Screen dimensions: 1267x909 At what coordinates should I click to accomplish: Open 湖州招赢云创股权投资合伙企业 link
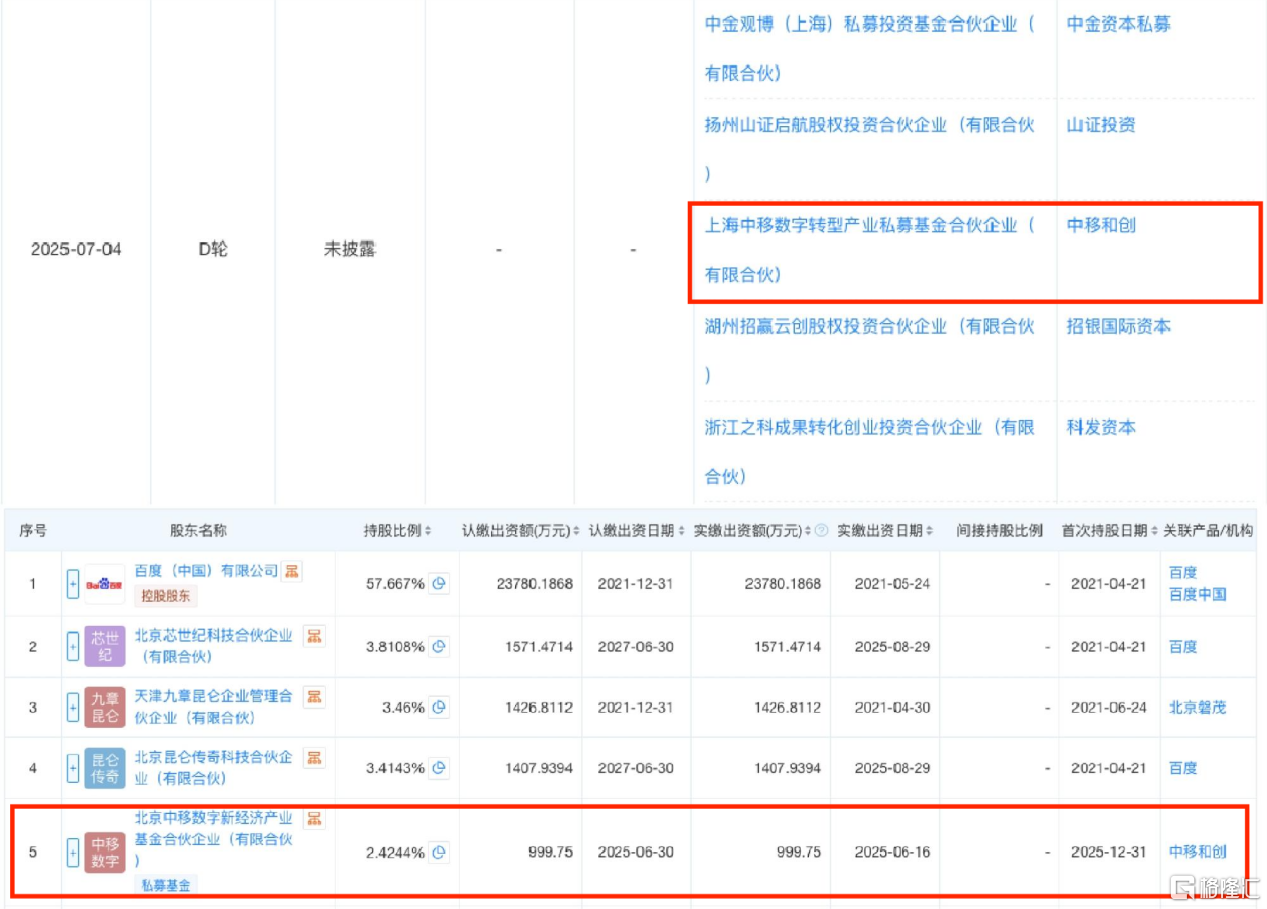coord(870,351)
